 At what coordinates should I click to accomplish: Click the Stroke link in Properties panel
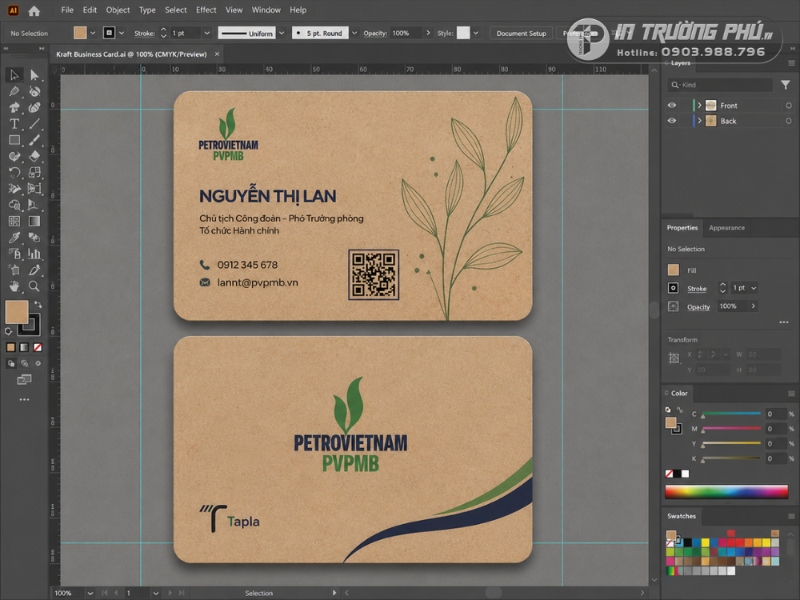[697, 288]
